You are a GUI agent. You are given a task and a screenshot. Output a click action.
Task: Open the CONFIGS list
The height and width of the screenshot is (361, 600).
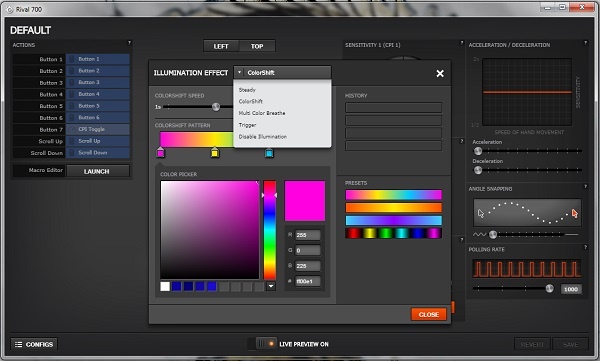tap(34, 344)
